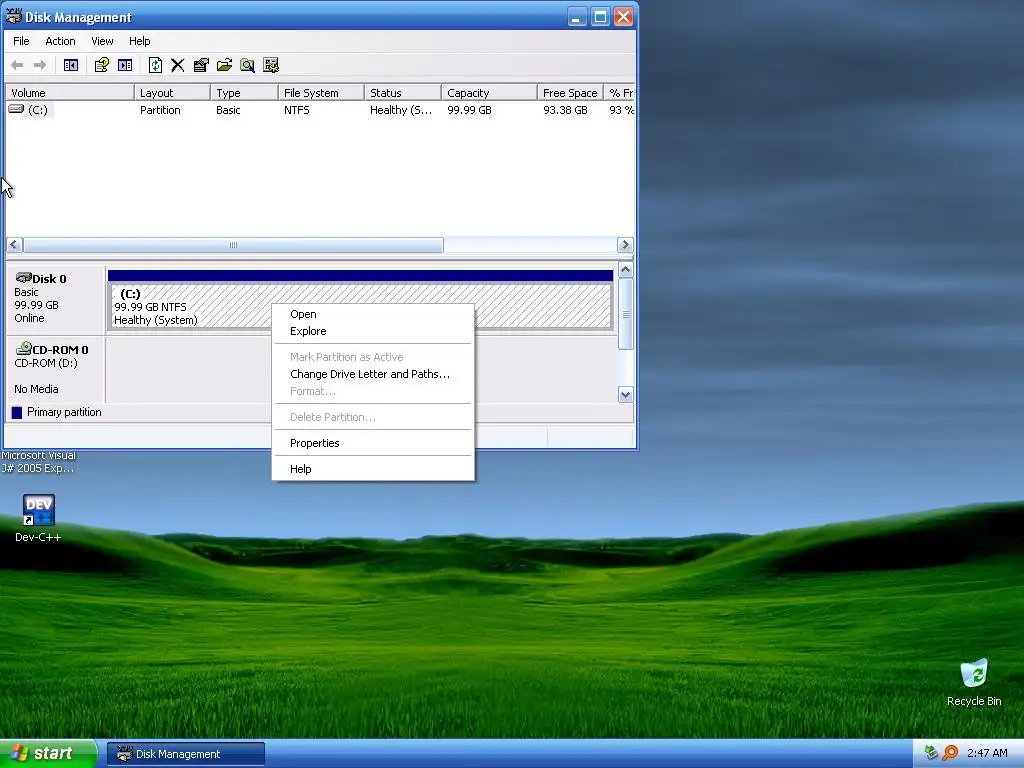1024x768 pixels.
Task: Click the Partition layout cell
Action: coord(160,110)
